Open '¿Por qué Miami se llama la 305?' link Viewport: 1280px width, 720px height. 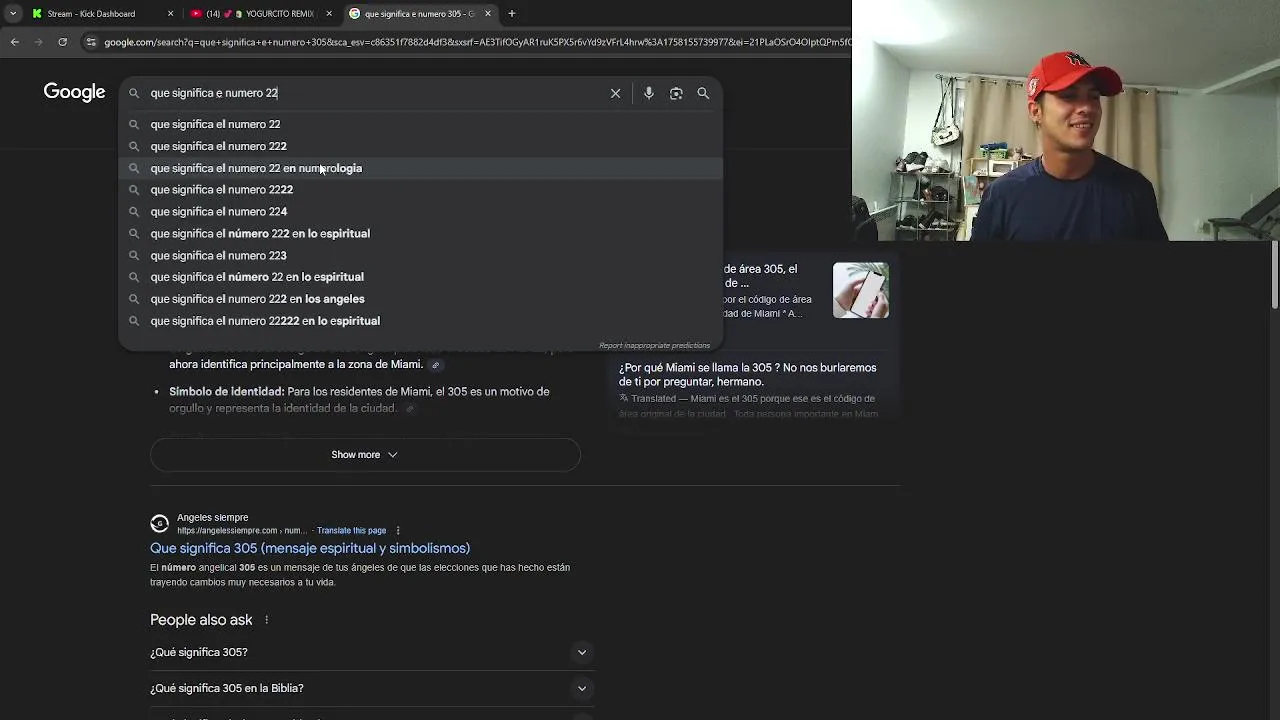748,375
